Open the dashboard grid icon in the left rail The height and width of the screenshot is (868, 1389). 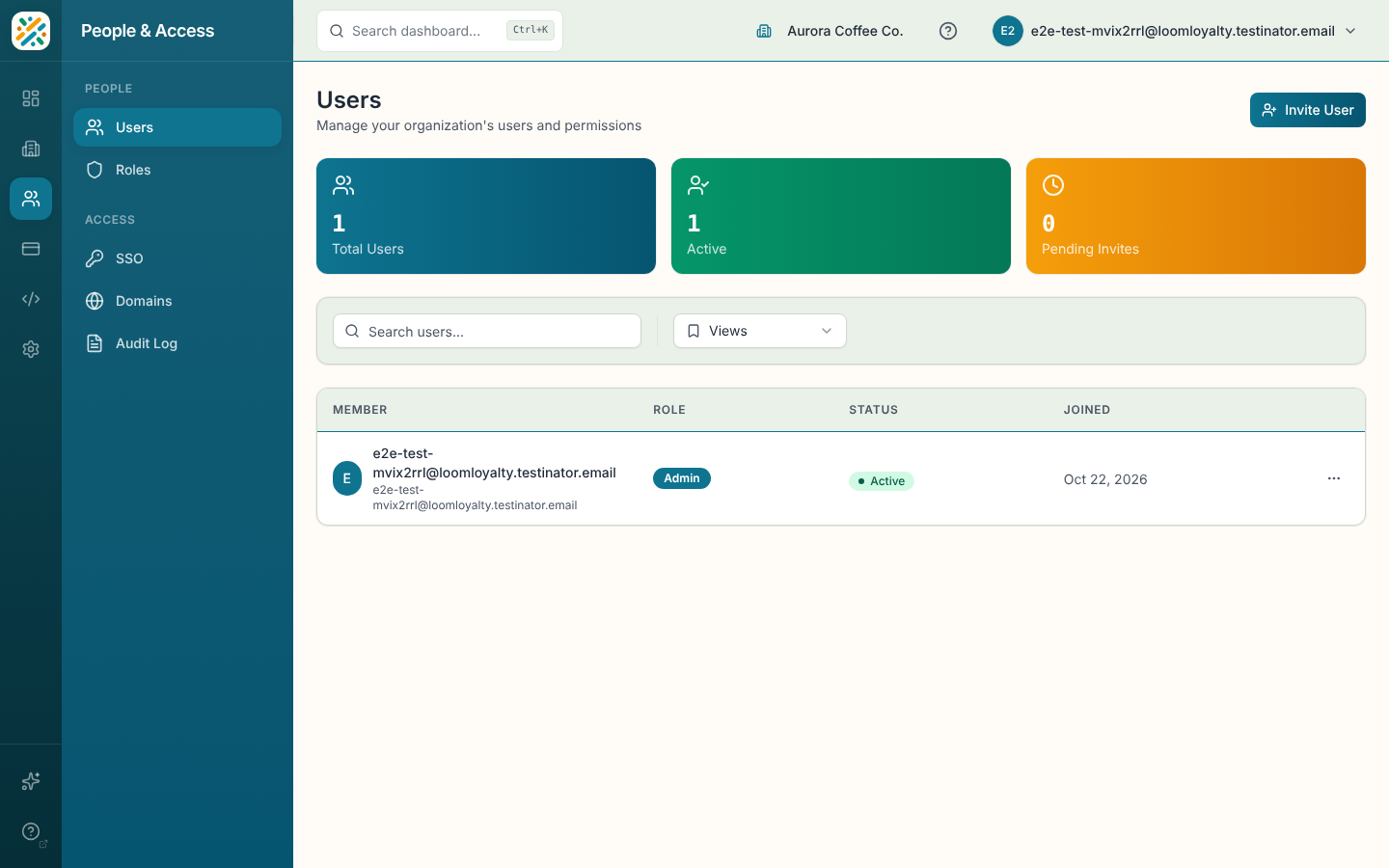click(31, 98)
